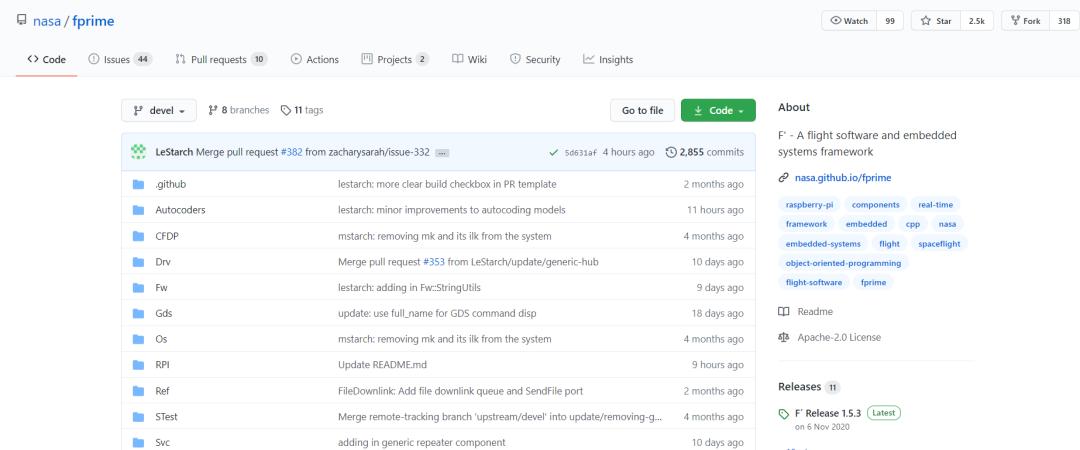Click the Readme book icon

coord(783,311)
